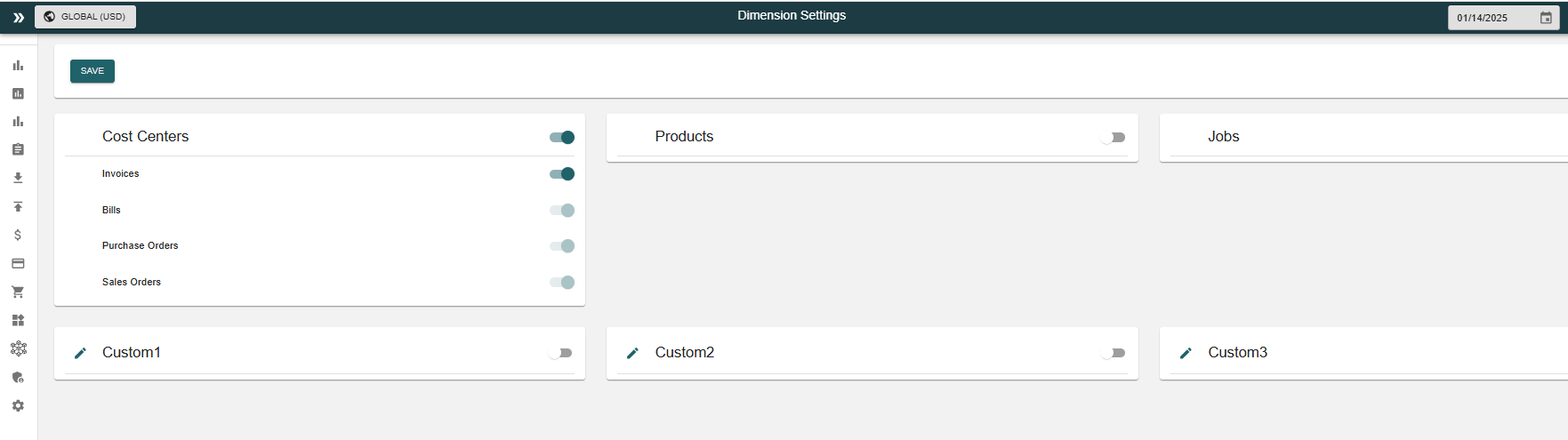Open the calendar date picker icon

coord(1546,18)
